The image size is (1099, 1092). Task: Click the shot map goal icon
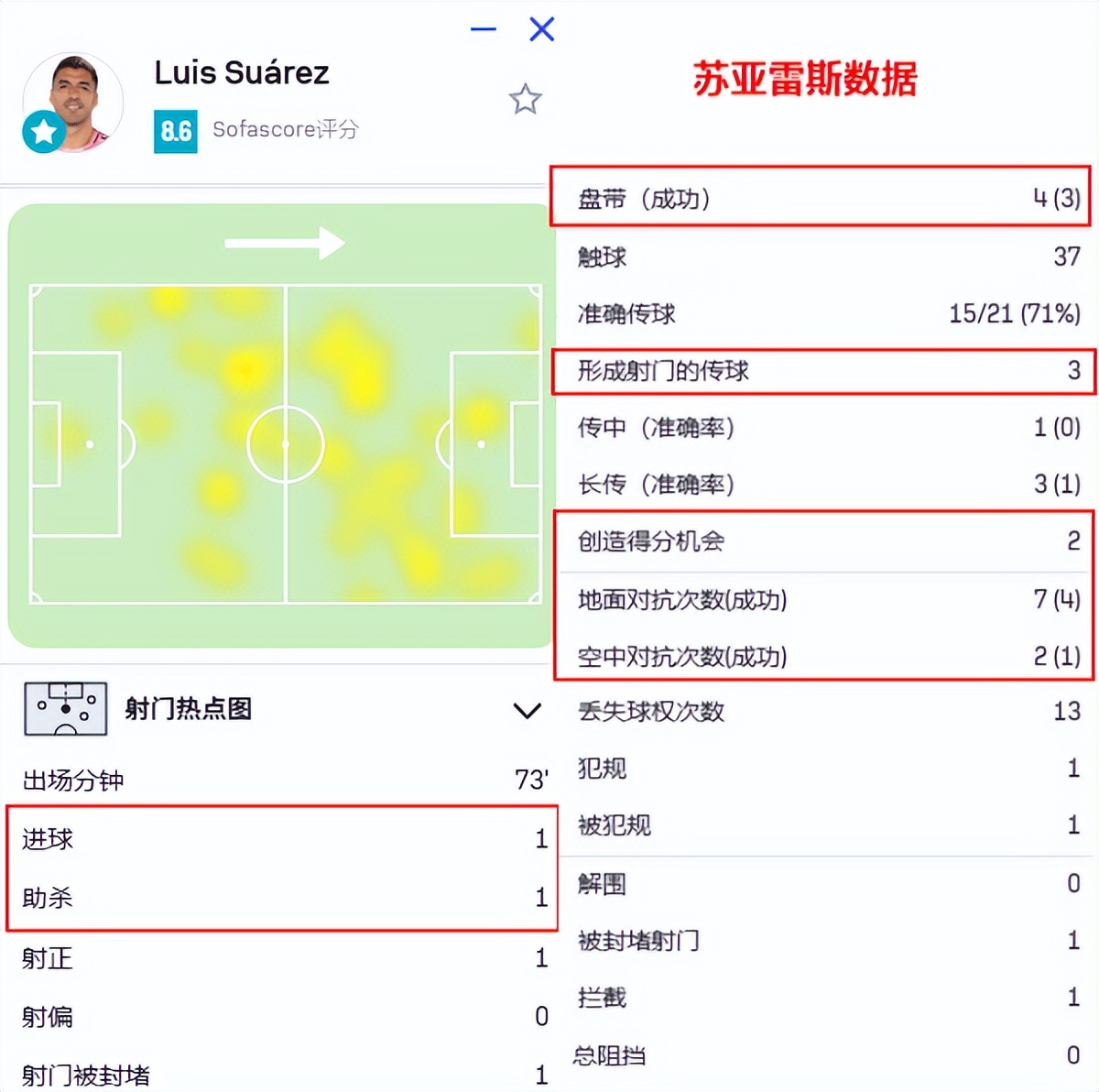pyautogui.click(x=65, y=709)
